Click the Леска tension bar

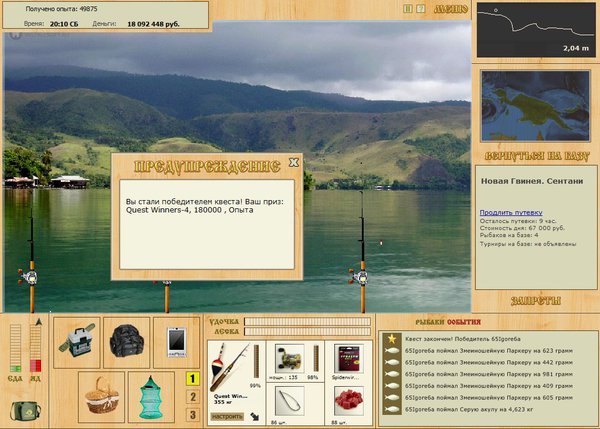point(307,331)
